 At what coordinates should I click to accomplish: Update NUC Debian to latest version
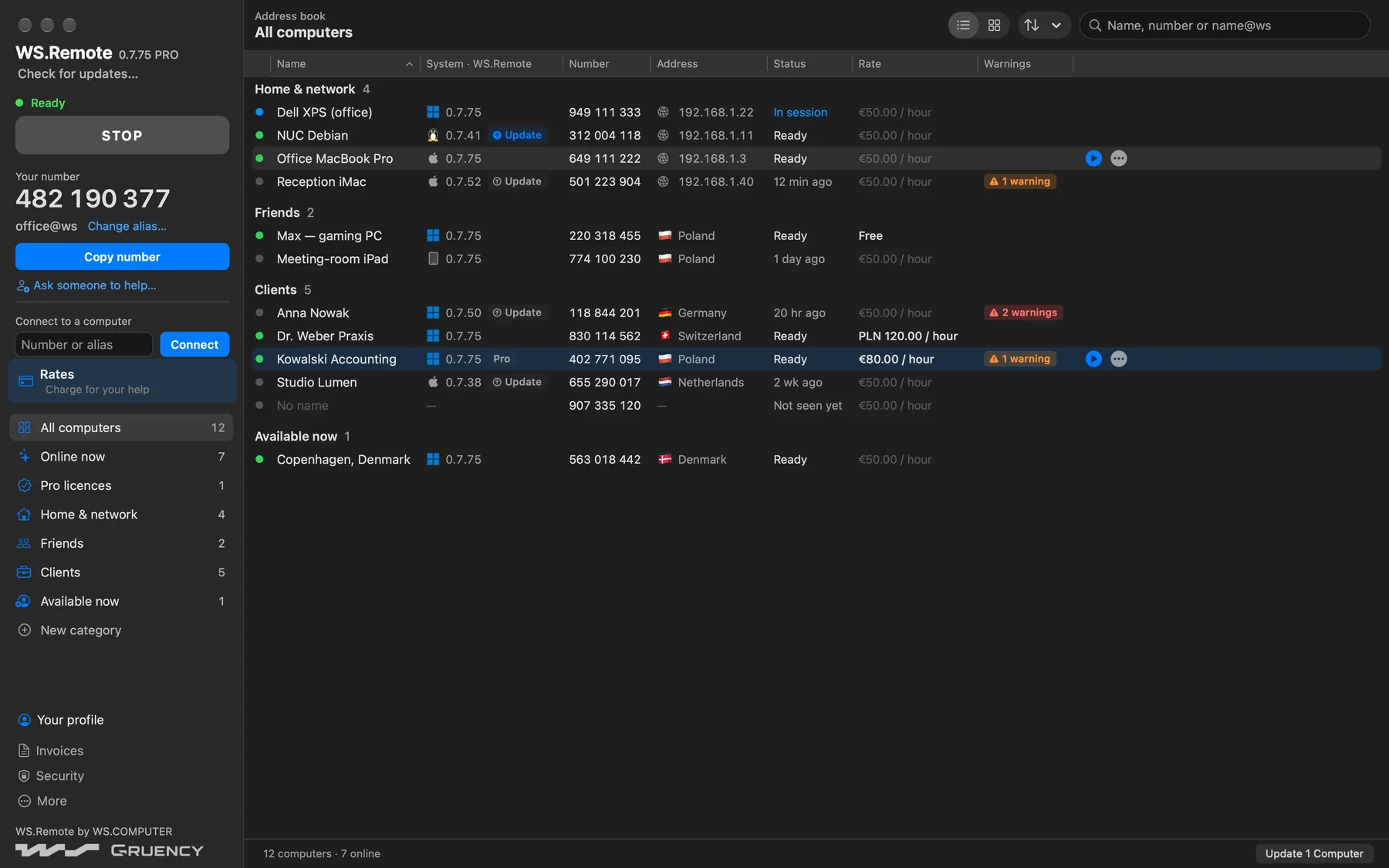(517, 135)
